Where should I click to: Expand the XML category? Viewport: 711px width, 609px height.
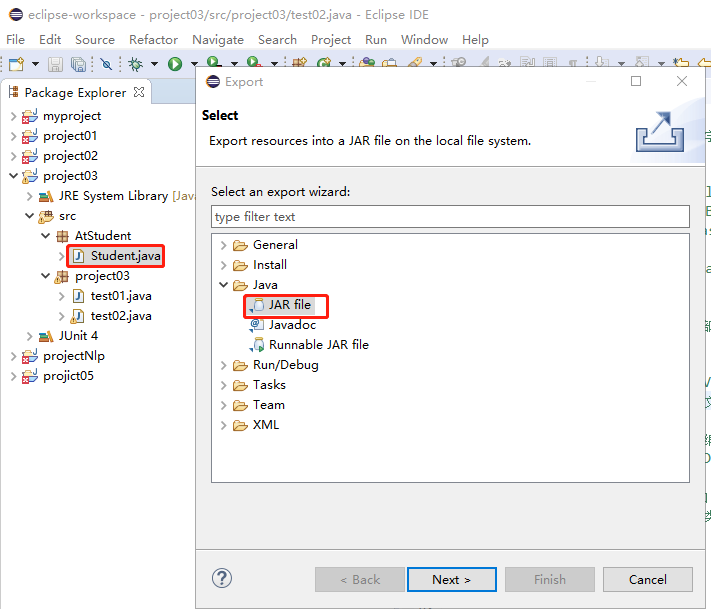pos(224,425)
